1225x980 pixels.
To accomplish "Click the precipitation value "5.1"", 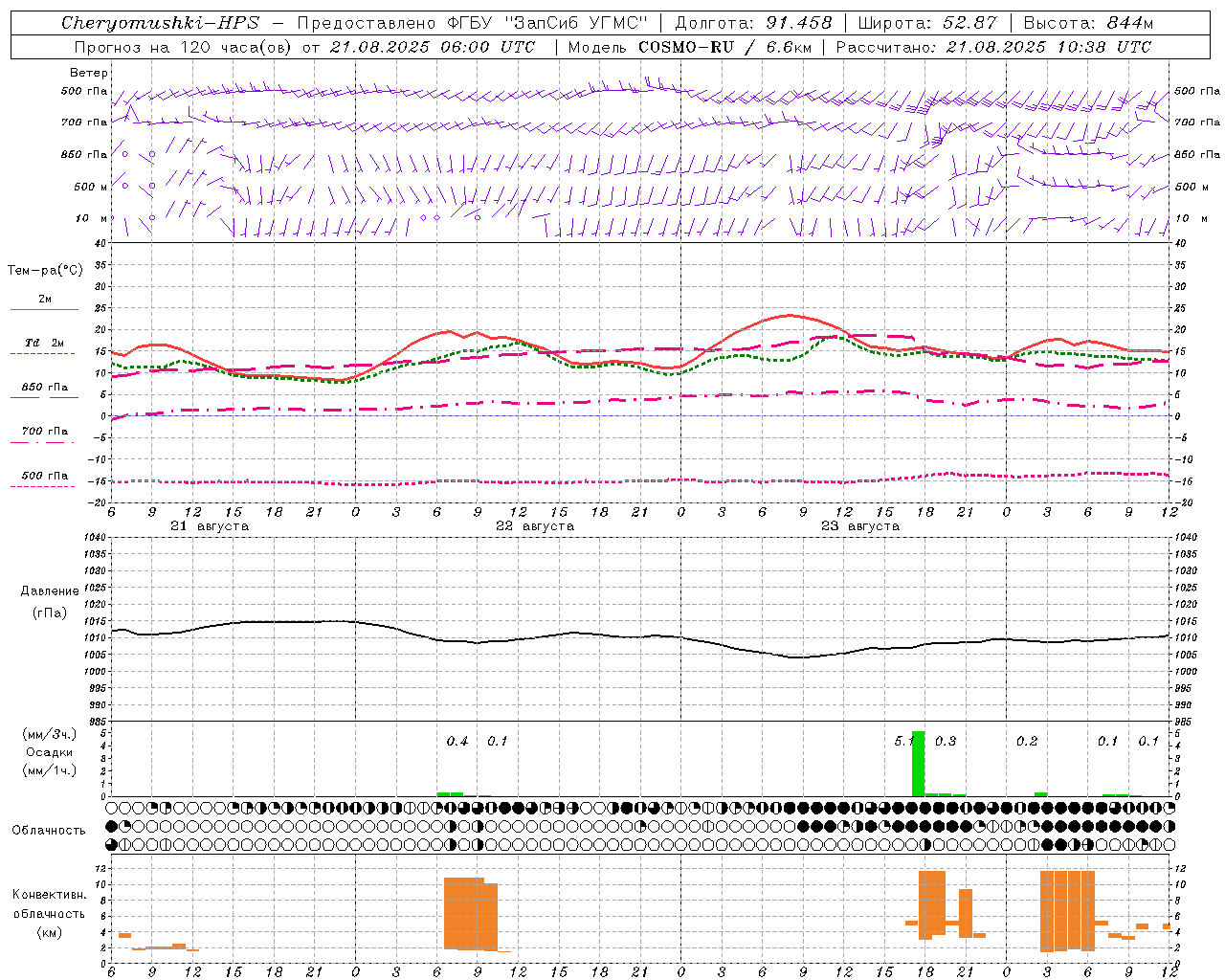I will 903,742.
